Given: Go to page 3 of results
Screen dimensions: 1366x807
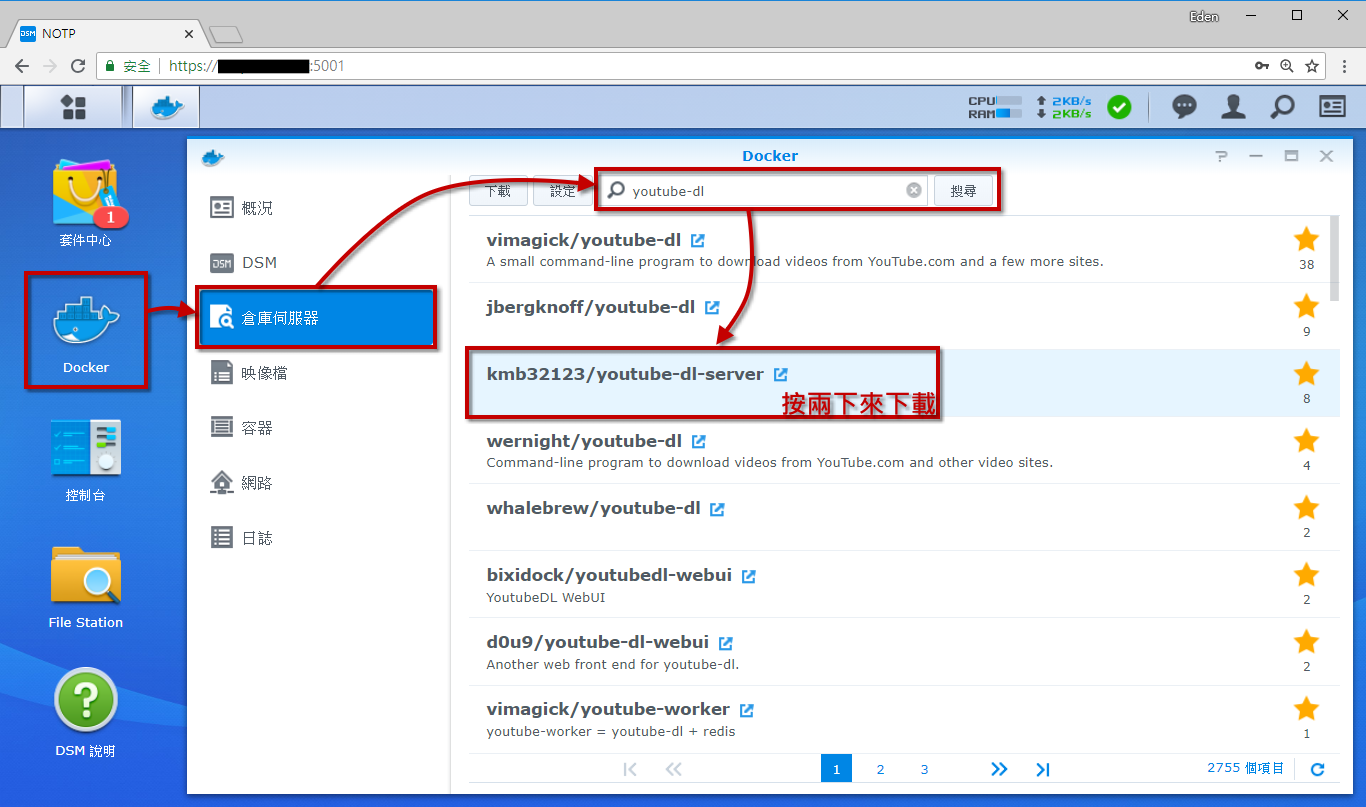Looking at the screenshot, I should 924,769.
